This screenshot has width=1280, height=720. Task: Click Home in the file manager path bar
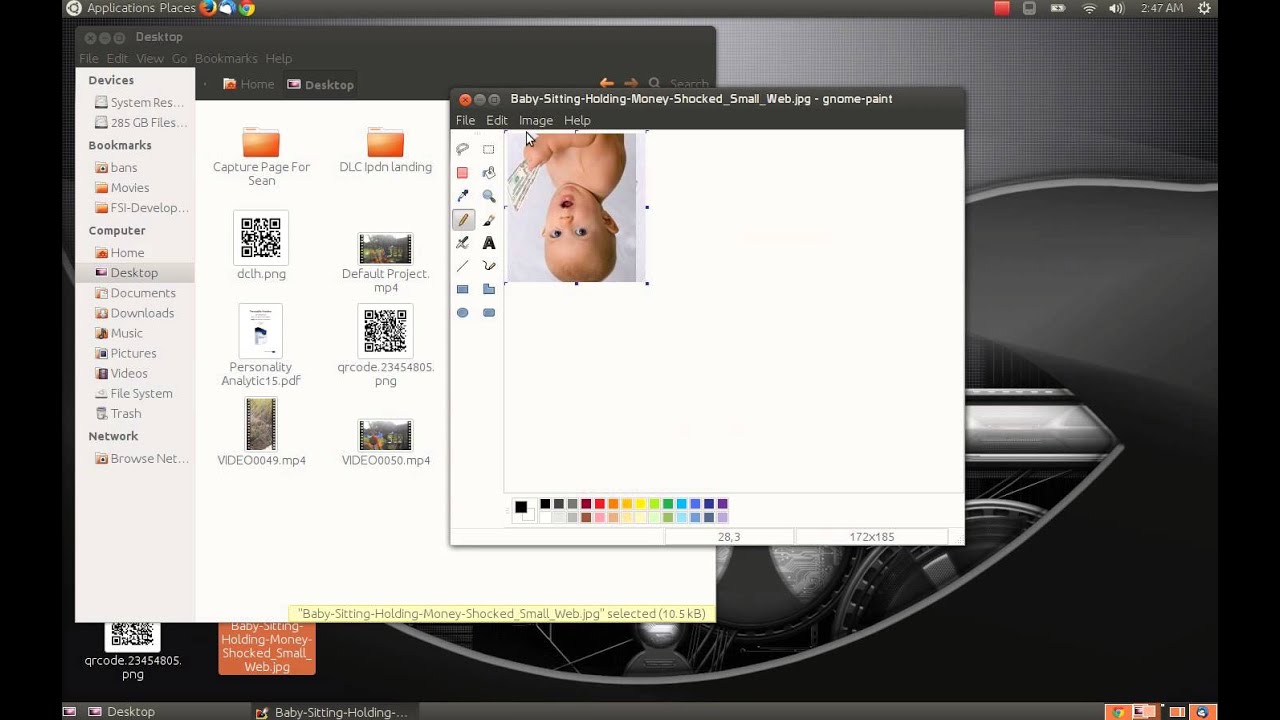point(248,84)
